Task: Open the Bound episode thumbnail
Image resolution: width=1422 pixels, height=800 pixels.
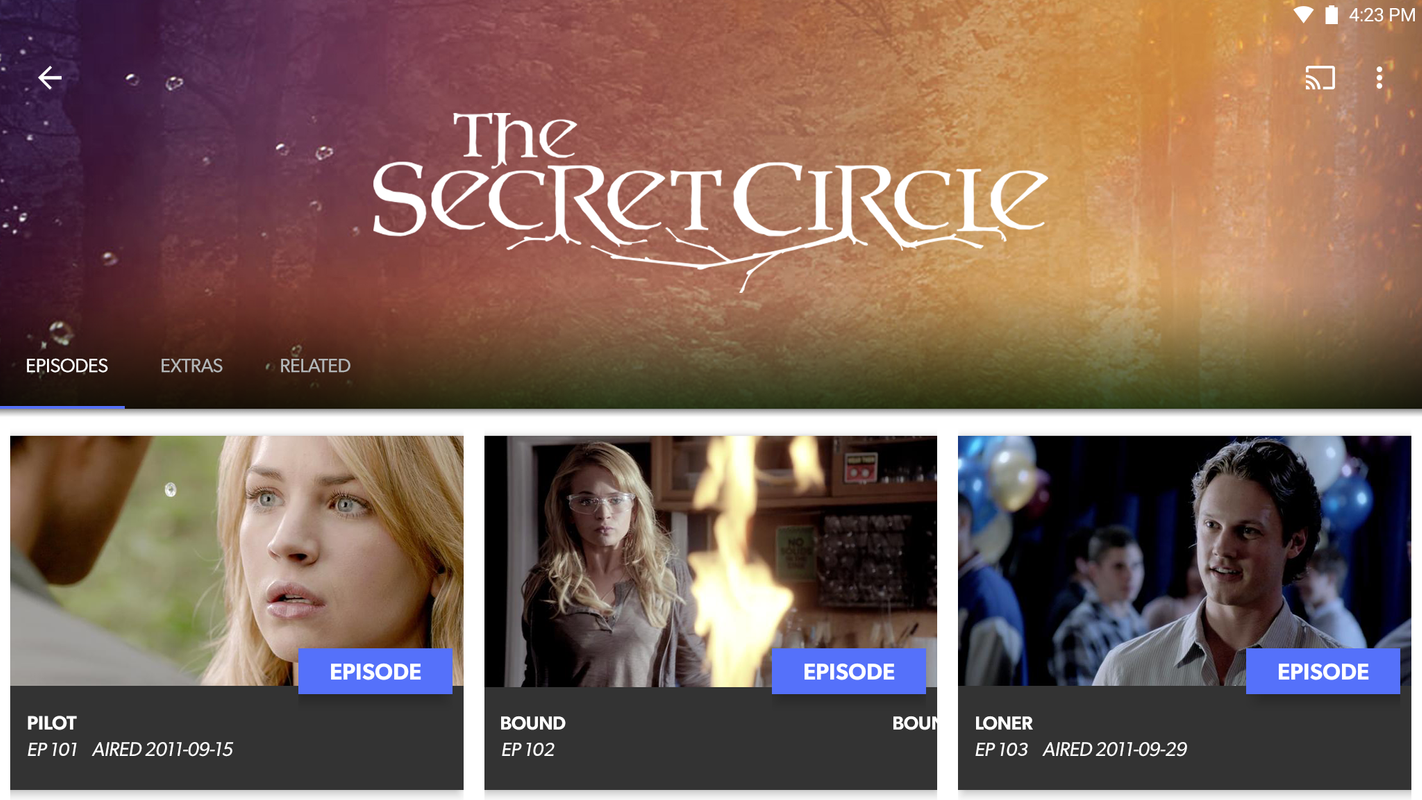Action: point(711,561)
